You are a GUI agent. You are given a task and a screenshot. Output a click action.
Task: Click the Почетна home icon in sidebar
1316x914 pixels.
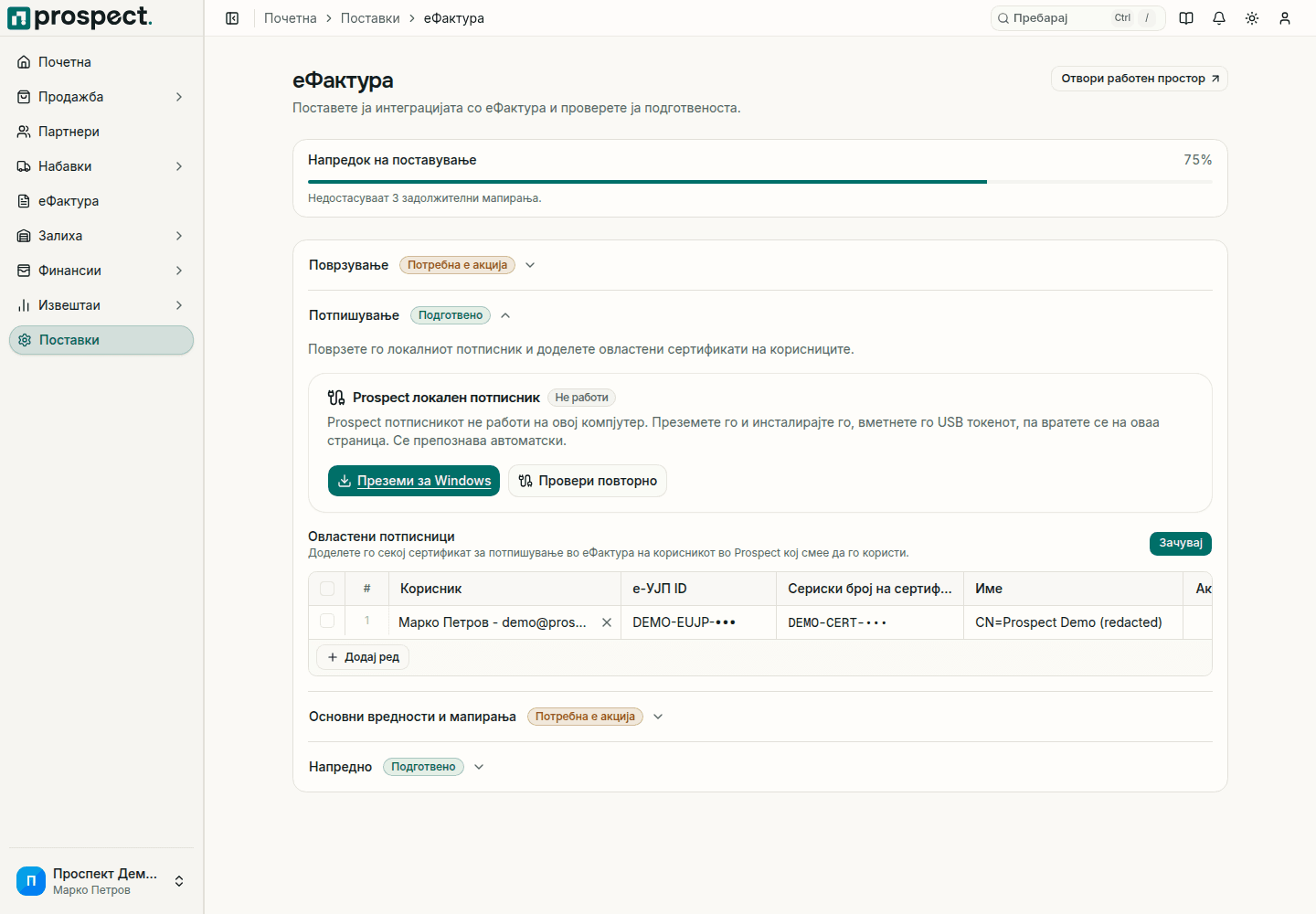(x=24, y=62)
